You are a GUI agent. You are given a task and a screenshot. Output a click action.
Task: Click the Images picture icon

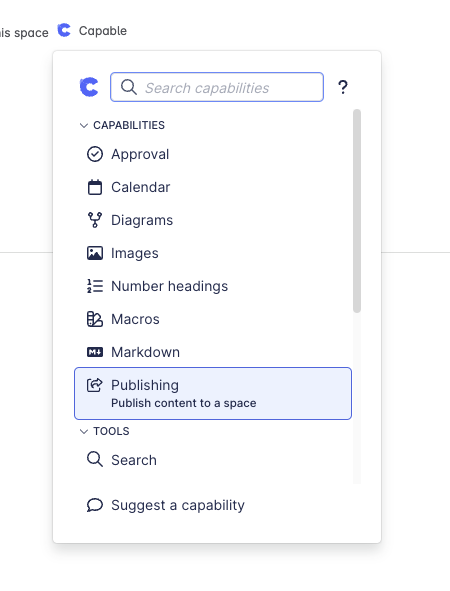(95, 253)
